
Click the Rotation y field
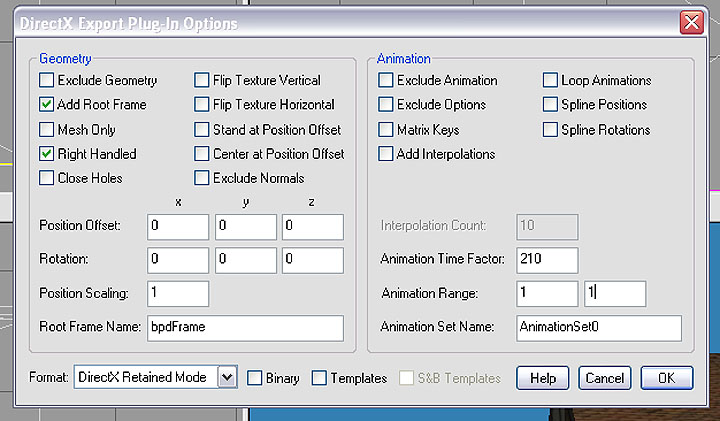tap(246, 260)
